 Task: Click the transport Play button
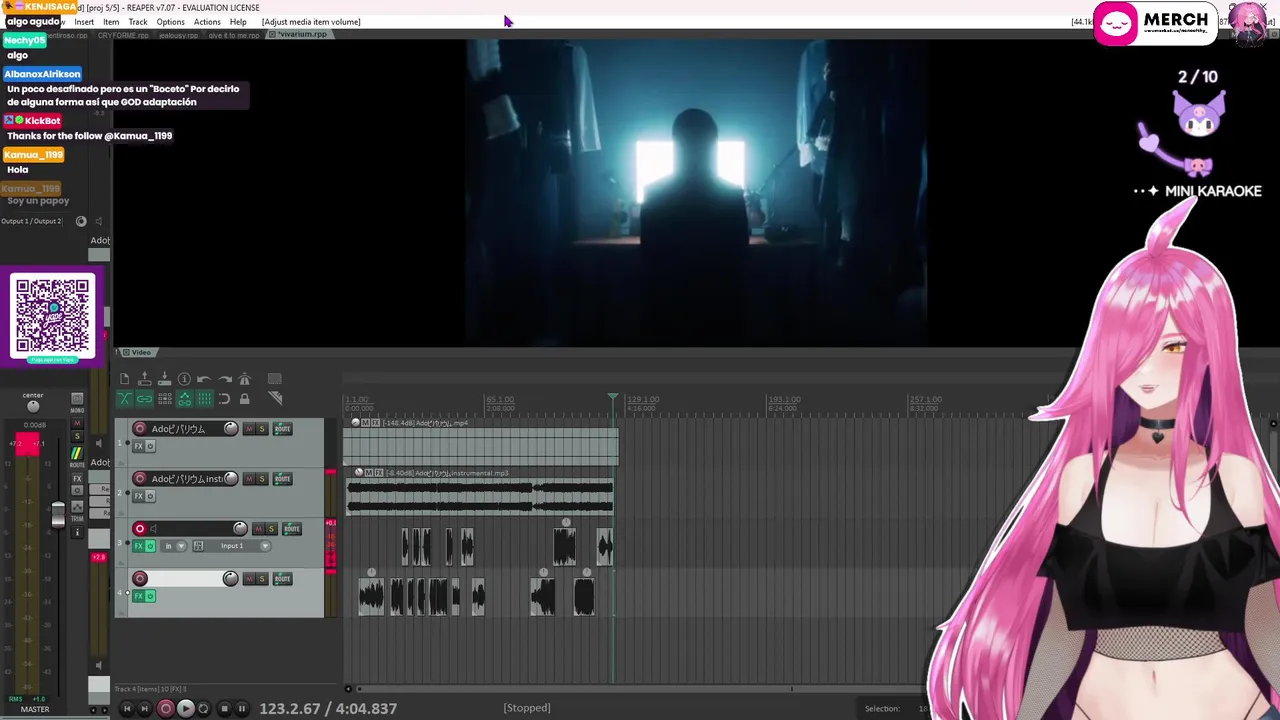click(x=185, y=708)
